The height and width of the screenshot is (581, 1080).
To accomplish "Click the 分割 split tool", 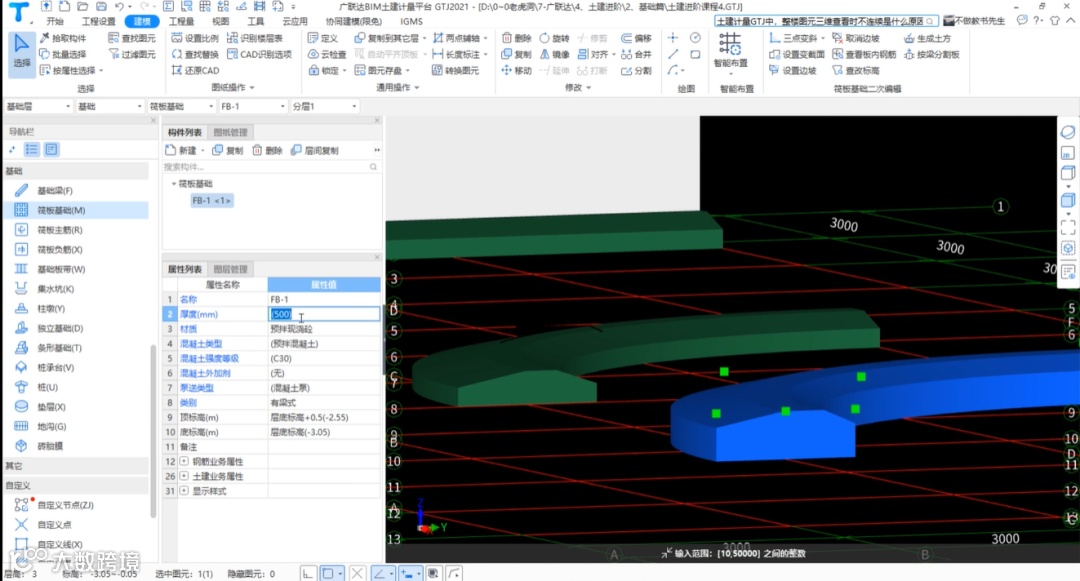I will point(636,70).
